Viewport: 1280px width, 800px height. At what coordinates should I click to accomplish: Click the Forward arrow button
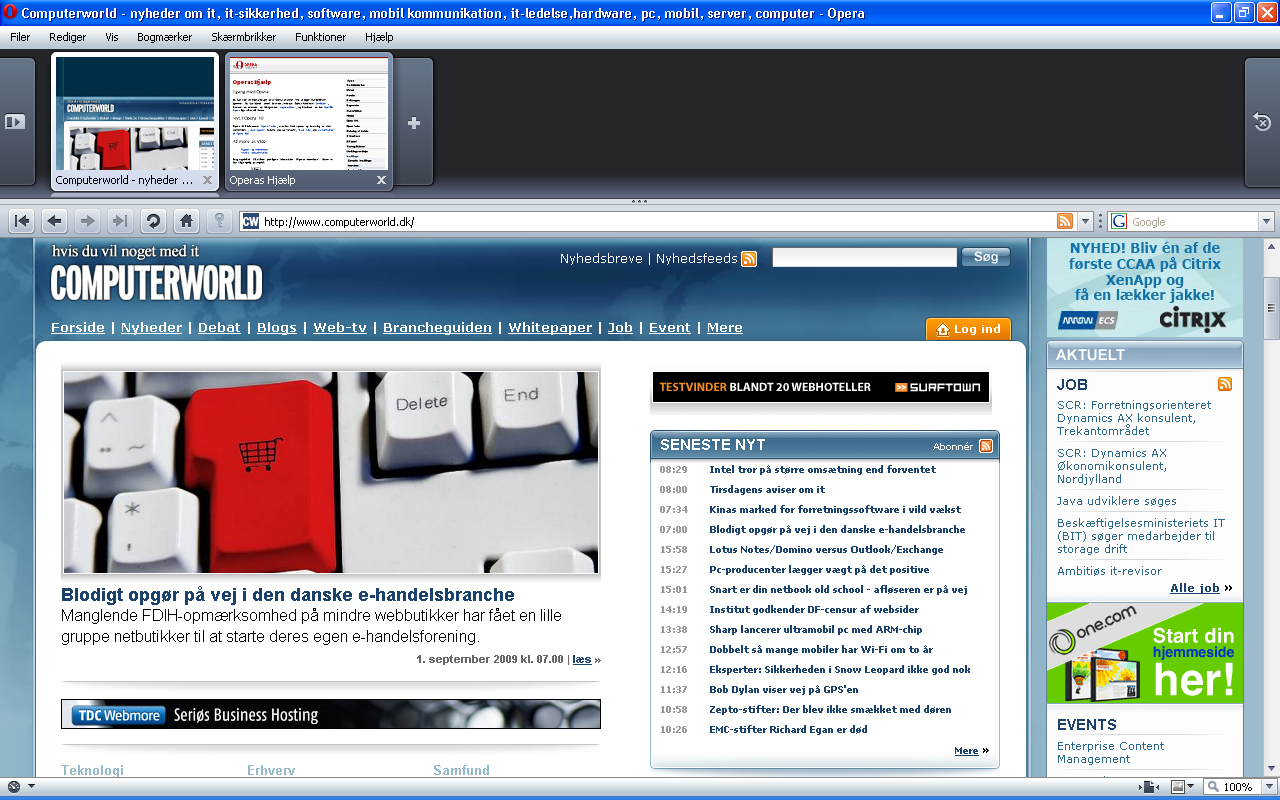tap(88, 221)
